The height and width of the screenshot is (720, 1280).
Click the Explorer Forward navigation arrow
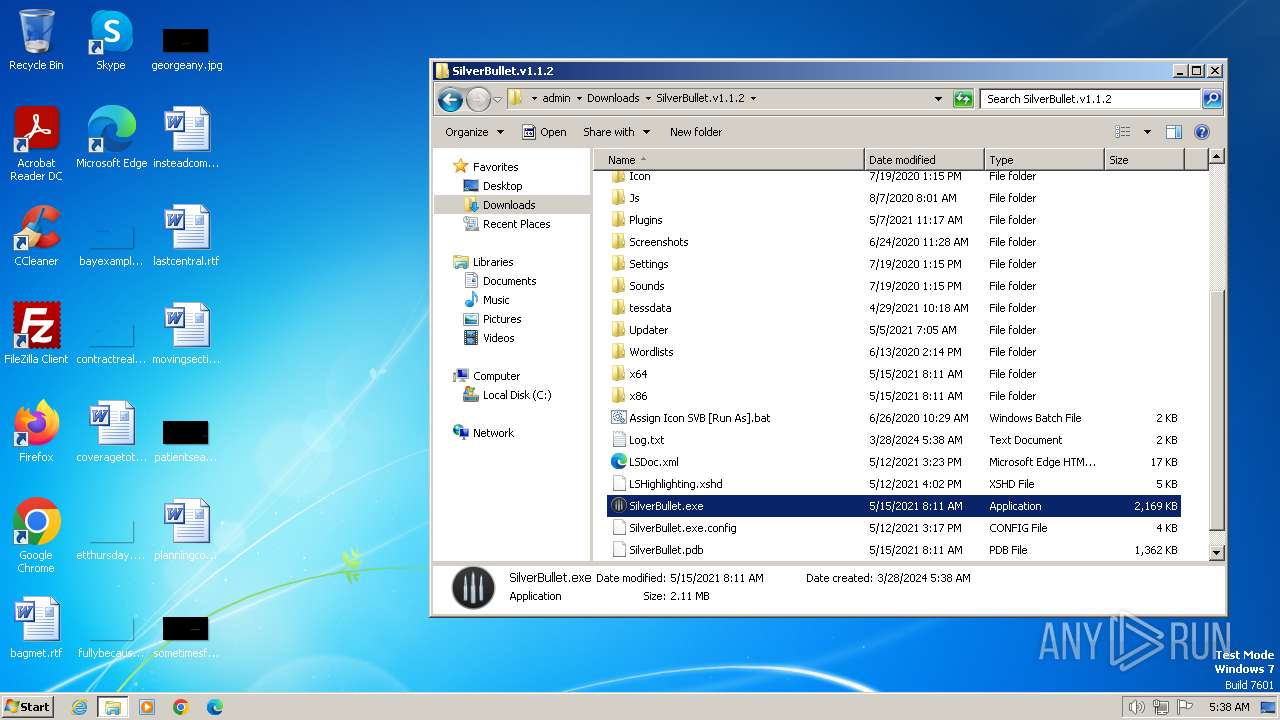click(x=479, y=99)
